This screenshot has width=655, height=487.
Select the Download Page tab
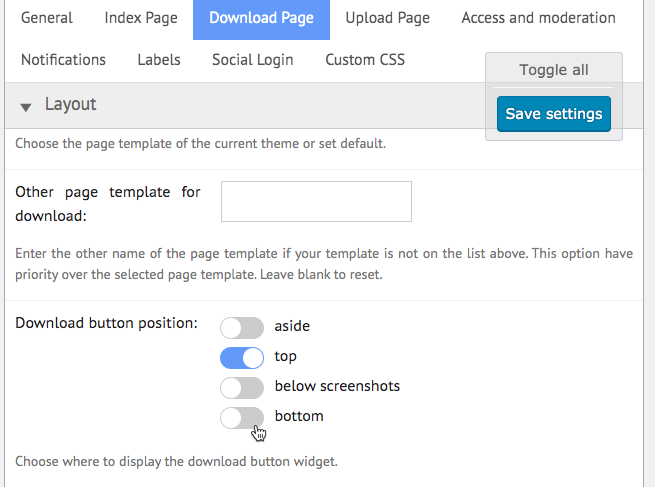(x=261, y=18)
